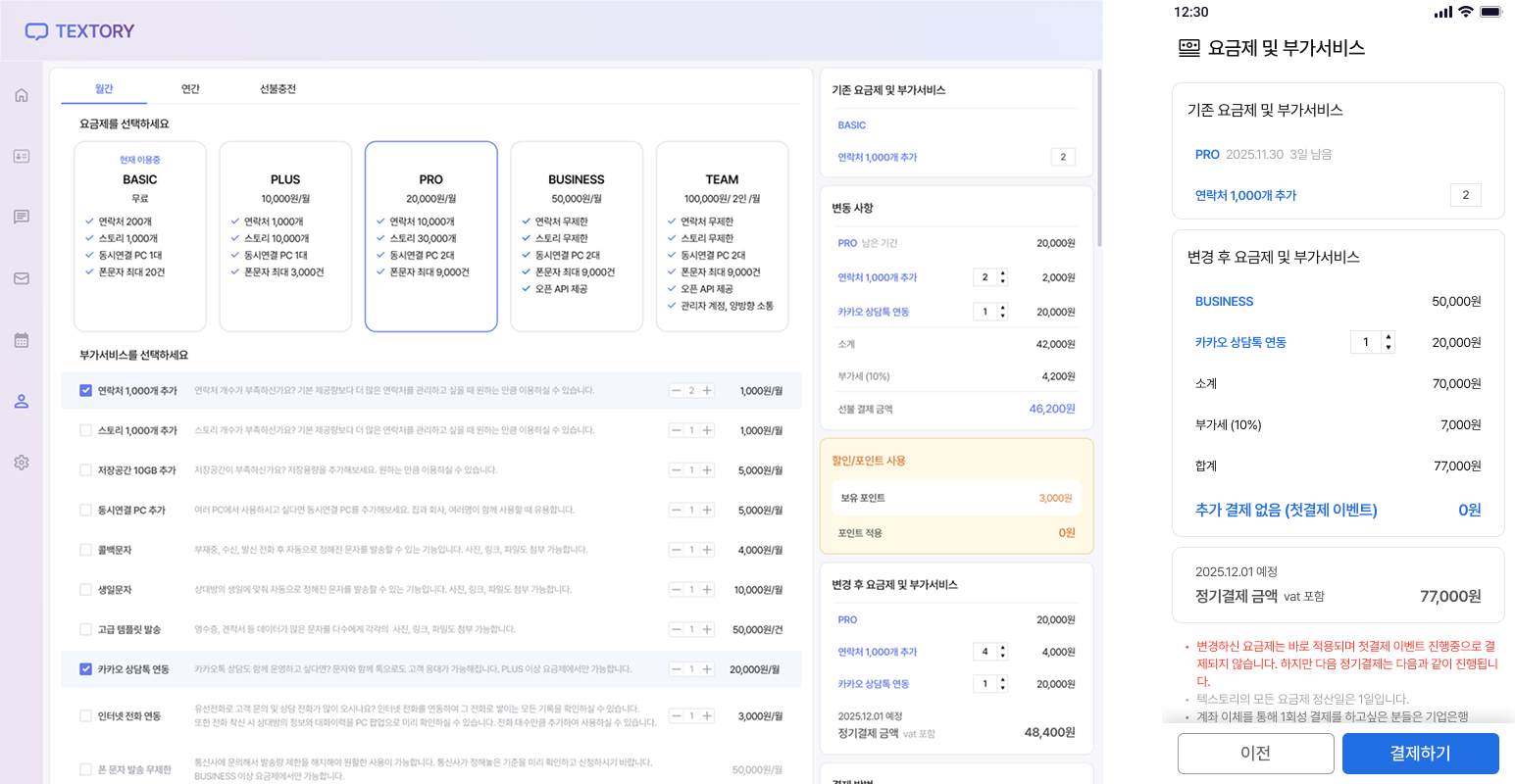Click the 이전 button
Screen dimensions: 1515x784
pos(1256,754)
